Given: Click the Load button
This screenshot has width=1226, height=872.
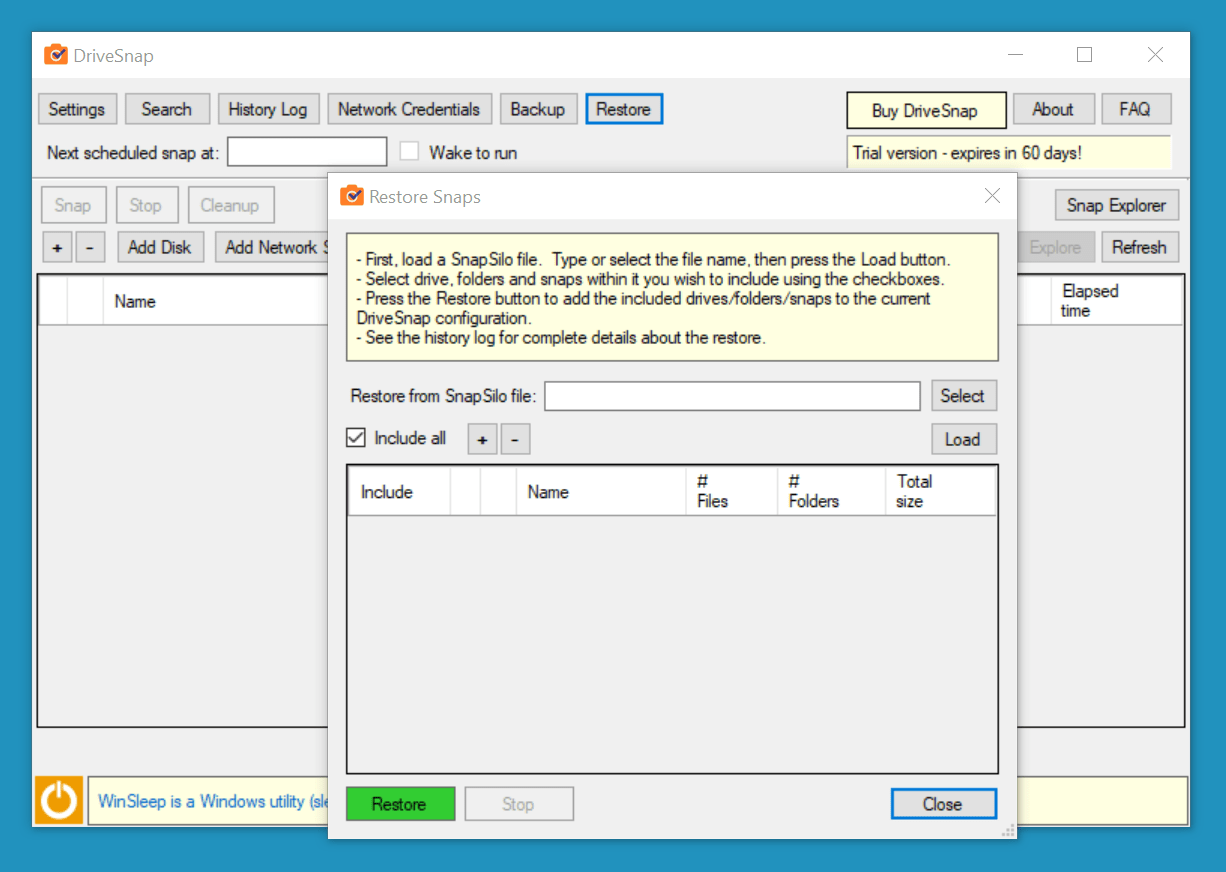Looking at the screenshot, I should [x=964, y=439].
